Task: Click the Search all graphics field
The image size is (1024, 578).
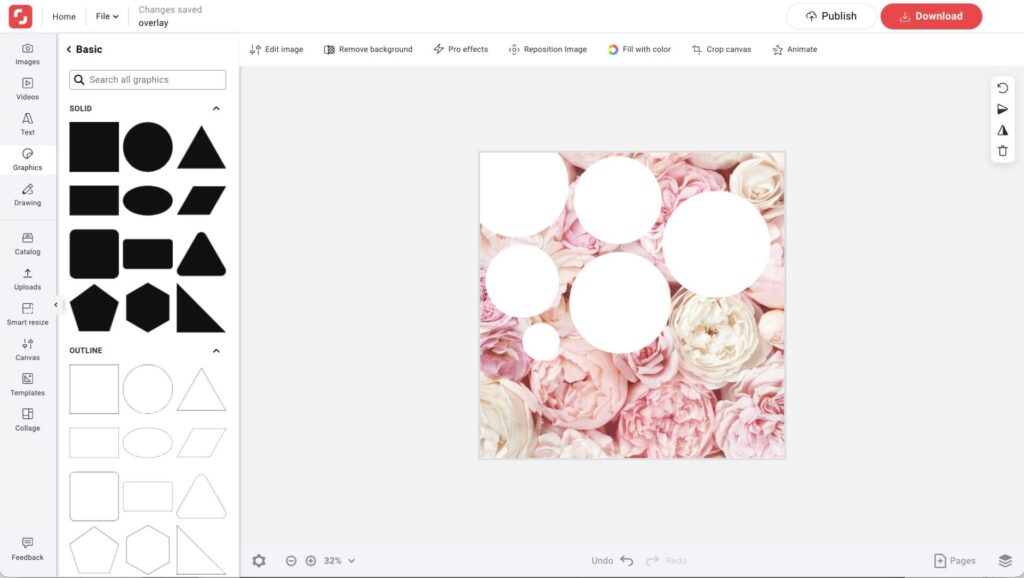Action: click(x=147, y=79)
